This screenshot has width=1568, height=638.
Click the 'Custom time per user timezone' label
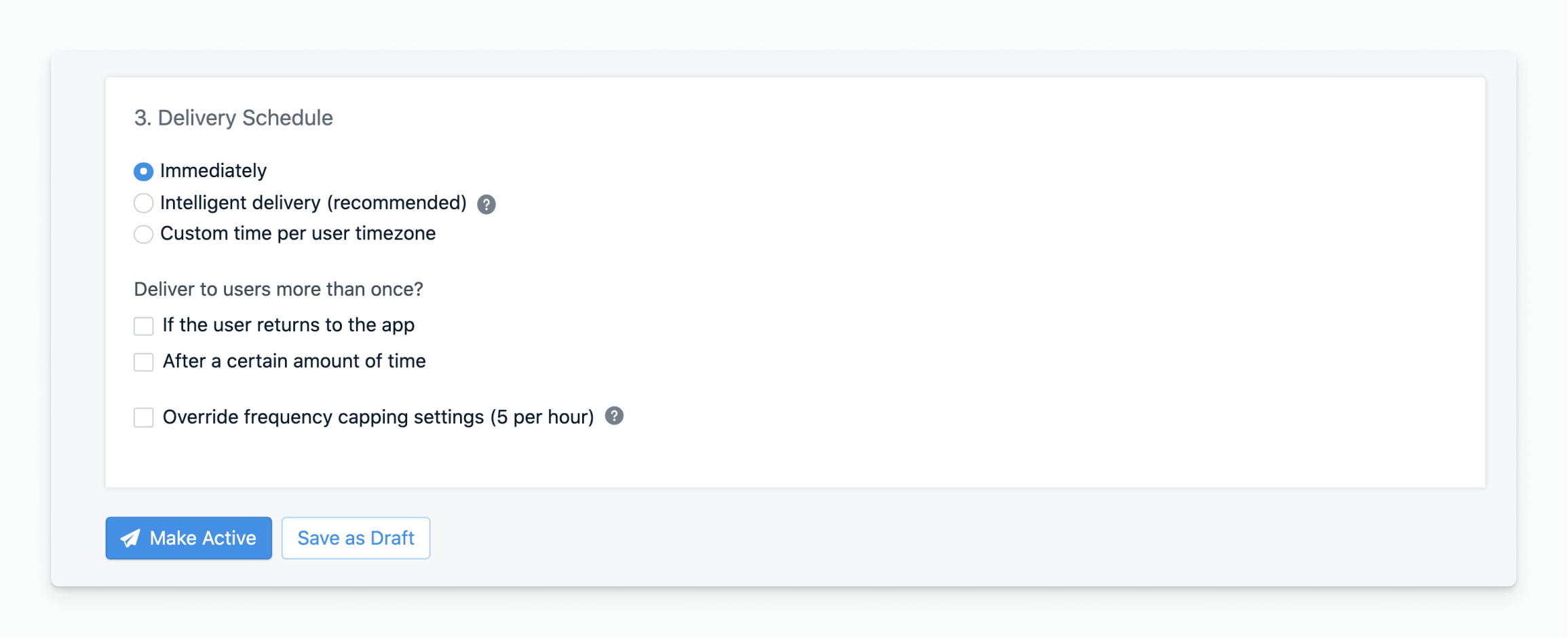point(298,233)
